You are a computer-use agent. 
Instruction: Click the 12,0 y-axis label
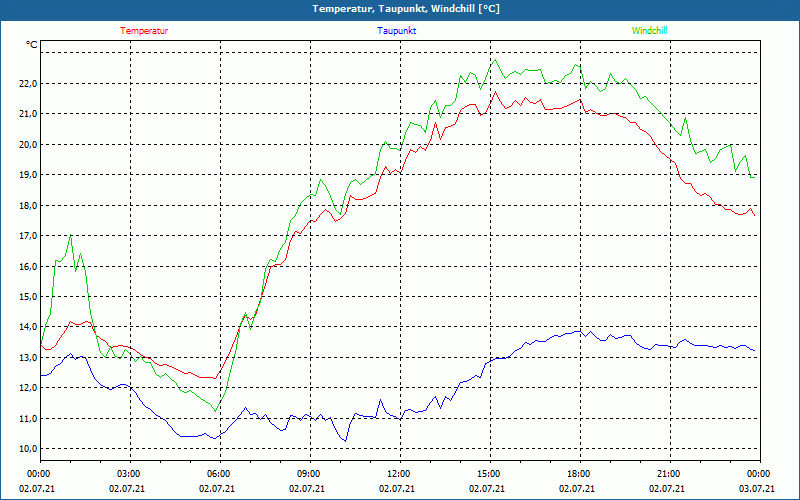point(28,388)
